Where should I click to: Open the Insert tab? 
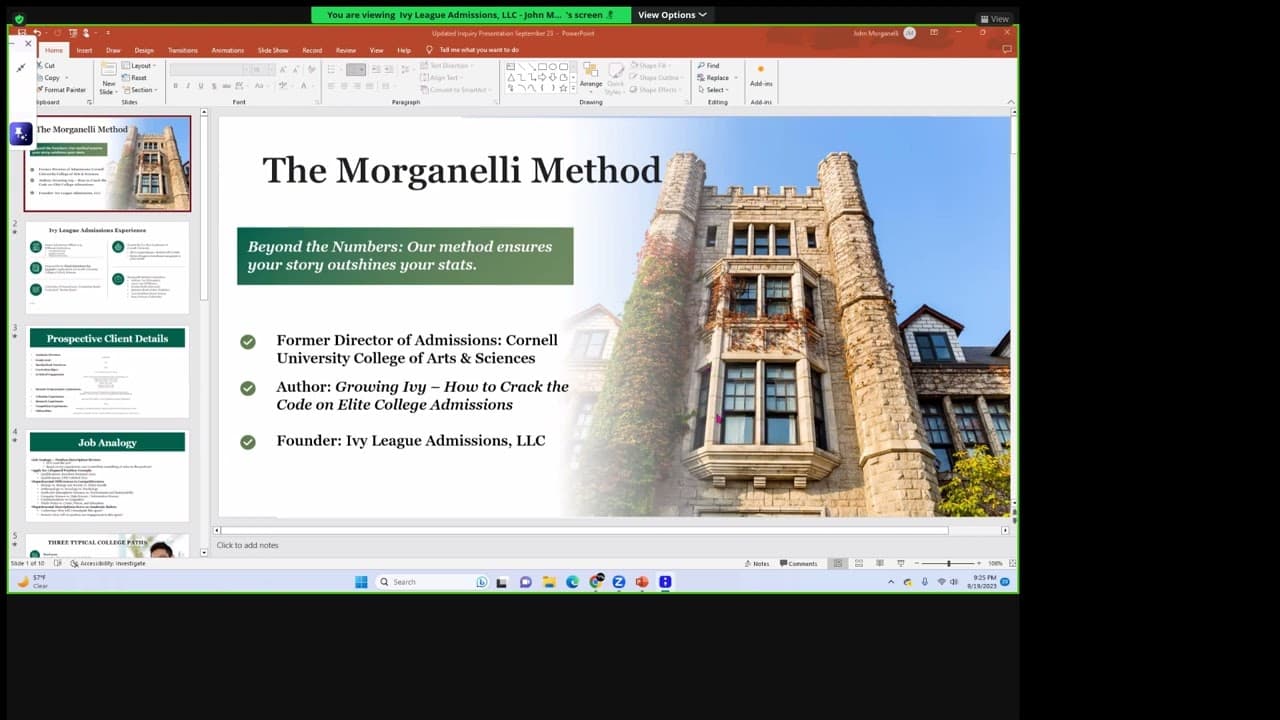tap(84, 50)
